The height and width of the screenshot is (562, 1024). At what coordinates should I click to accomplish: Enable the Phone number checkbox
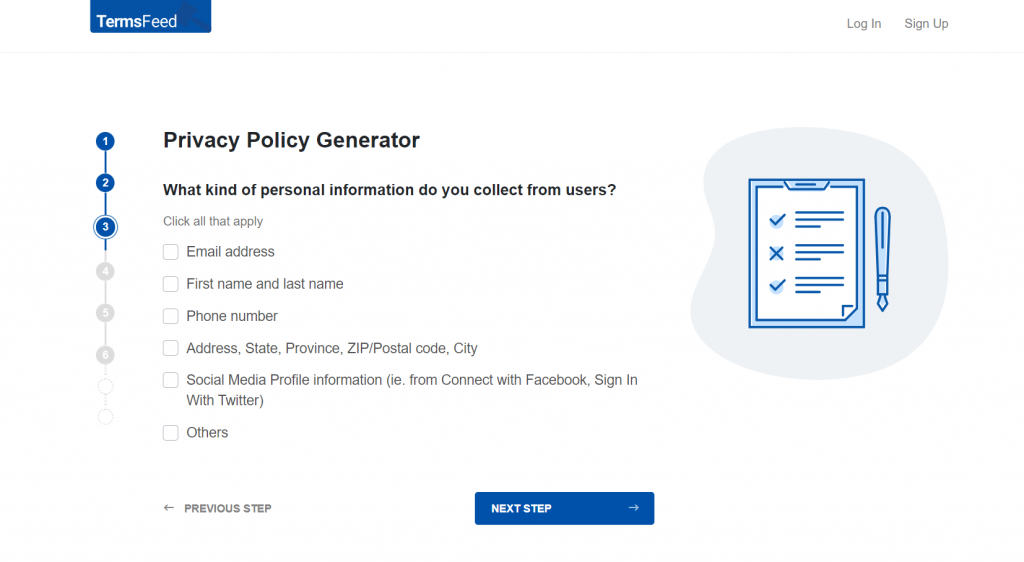point(170,316)
